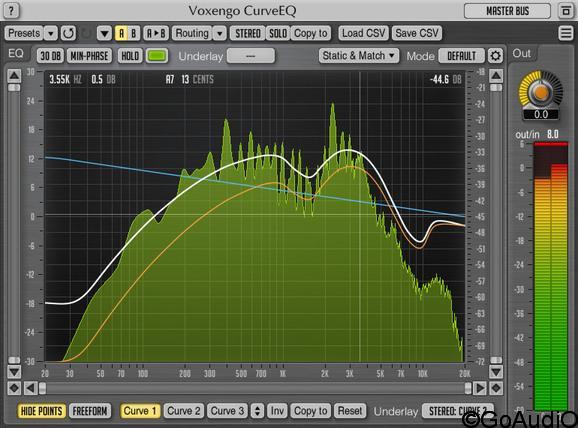Click the Inv curve button
Screen dimensions: 578x428
coord(277,411)
